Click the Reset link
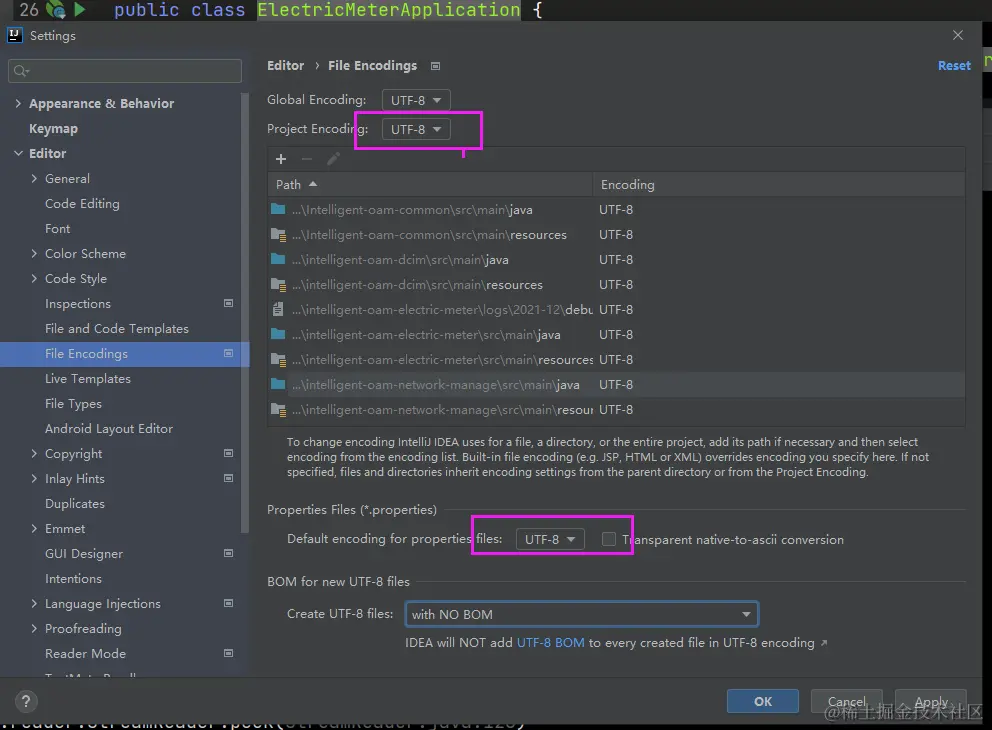The width and height of the screenshot is (992, 730). tap(954, 65)
